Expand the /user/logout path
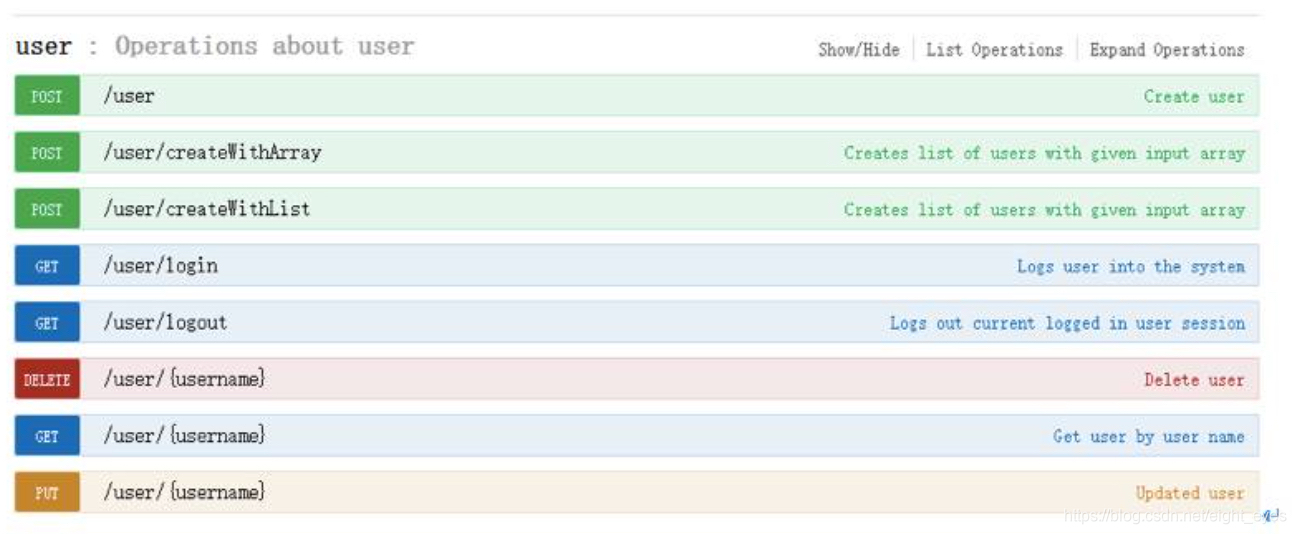Screen dimensions: 1296x534 tap(165, 323)
